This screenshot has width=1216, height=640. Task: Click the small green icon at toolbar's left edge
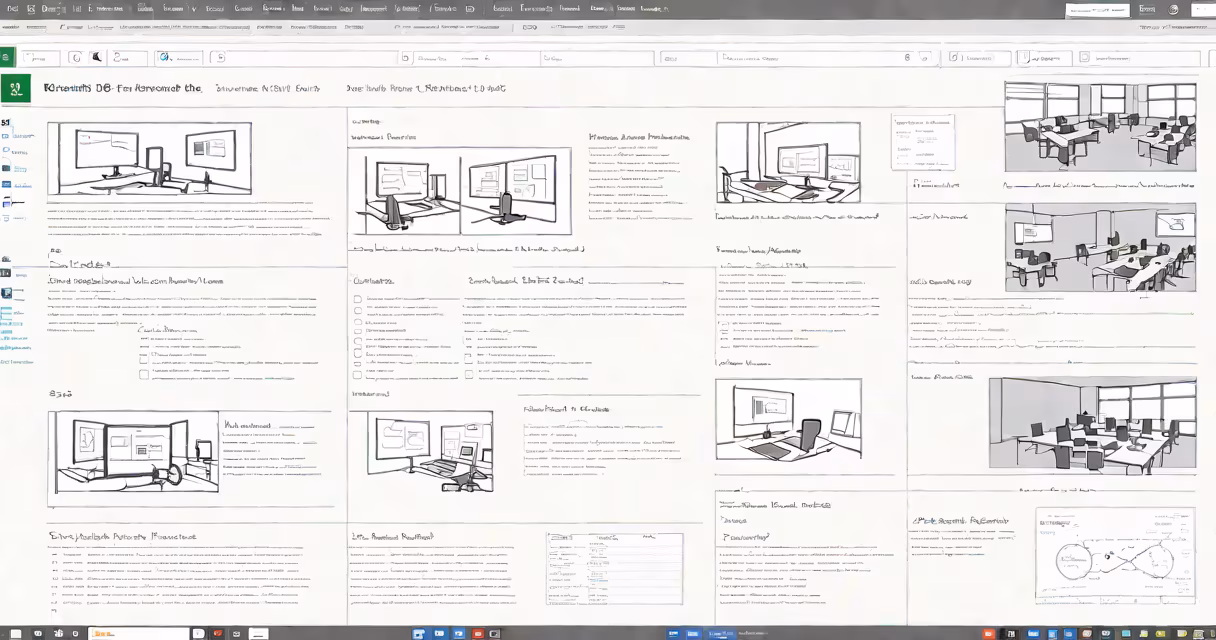(x=7, y=58)
